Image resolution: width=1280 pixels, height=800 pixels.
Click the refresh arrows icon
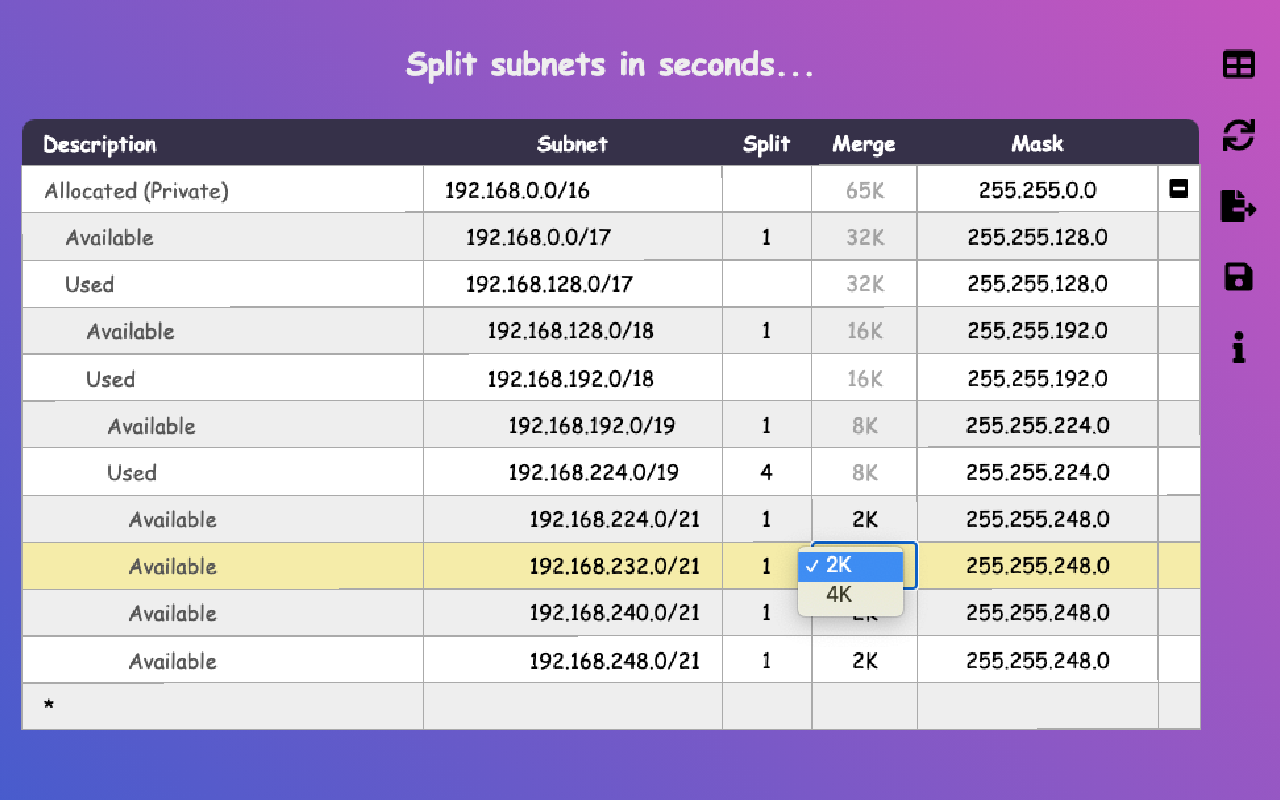pyautogui.click(x=1239, y=135)
